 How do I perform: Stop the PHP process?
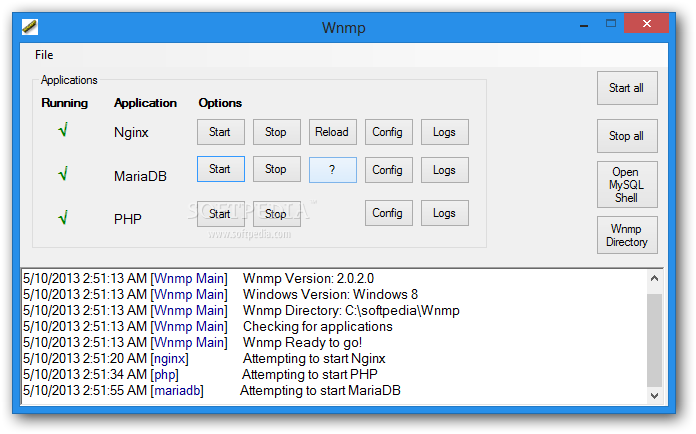tap(277, 213)
